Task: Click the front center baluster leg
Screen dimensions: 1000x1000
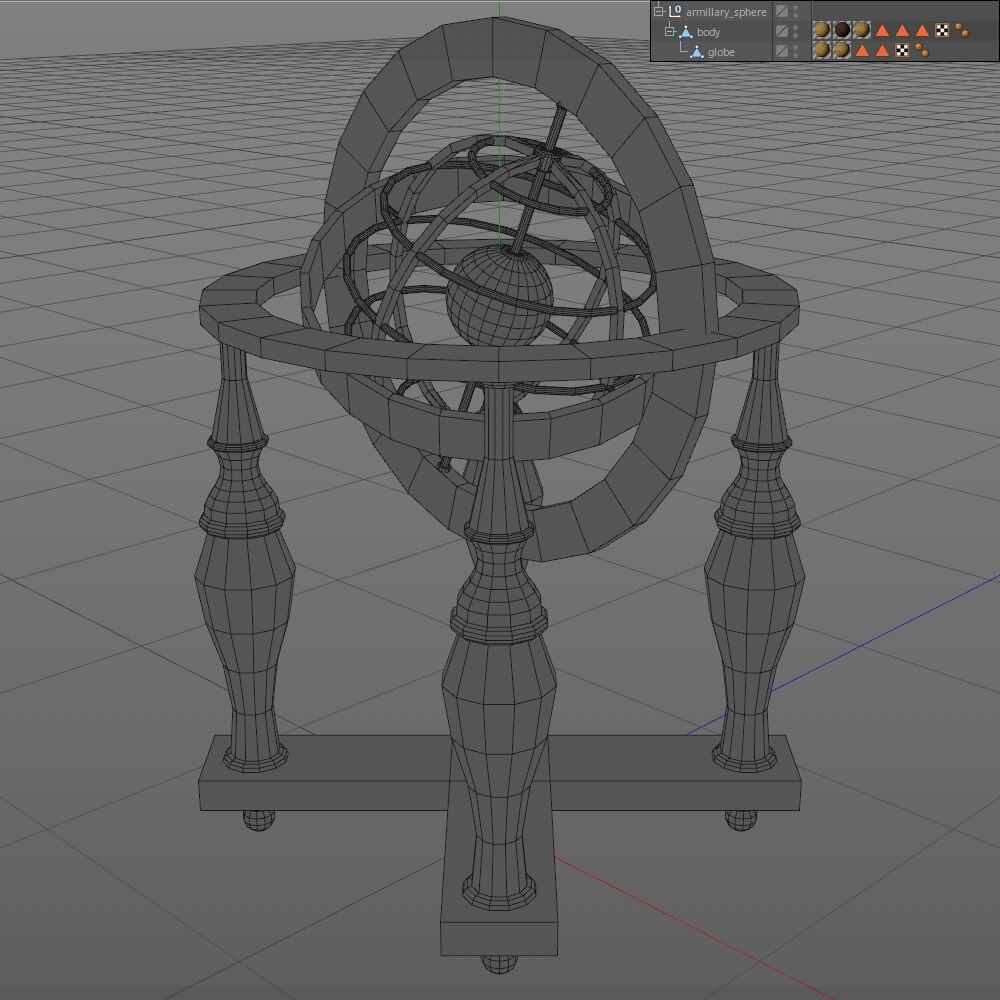Action: [x=499, y=644]
